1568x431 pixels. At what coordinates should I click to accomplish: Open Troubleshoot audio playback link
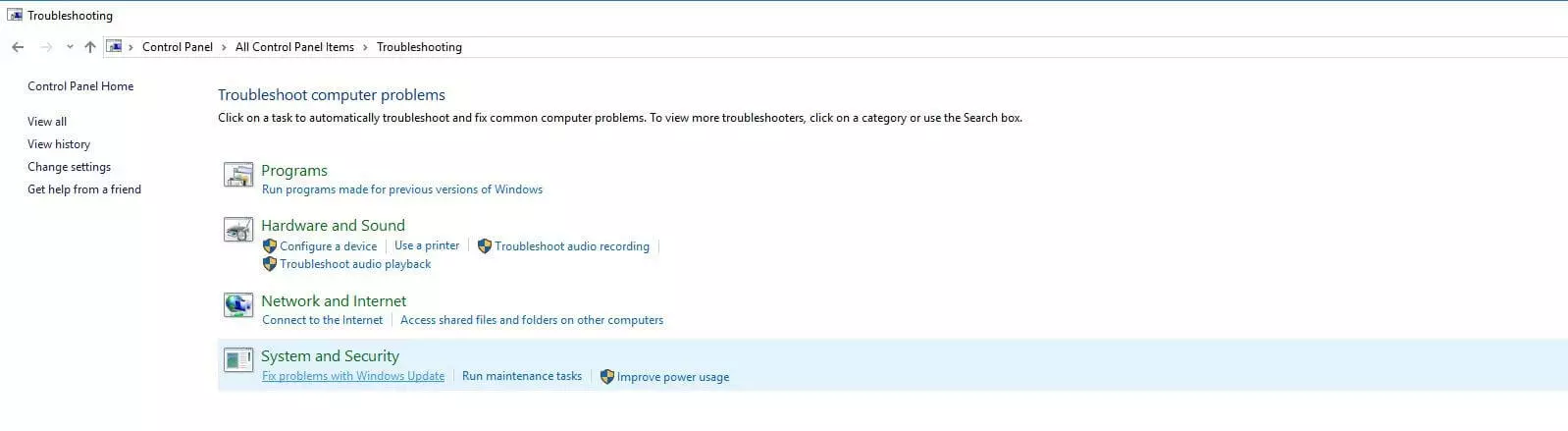(355, 264)
